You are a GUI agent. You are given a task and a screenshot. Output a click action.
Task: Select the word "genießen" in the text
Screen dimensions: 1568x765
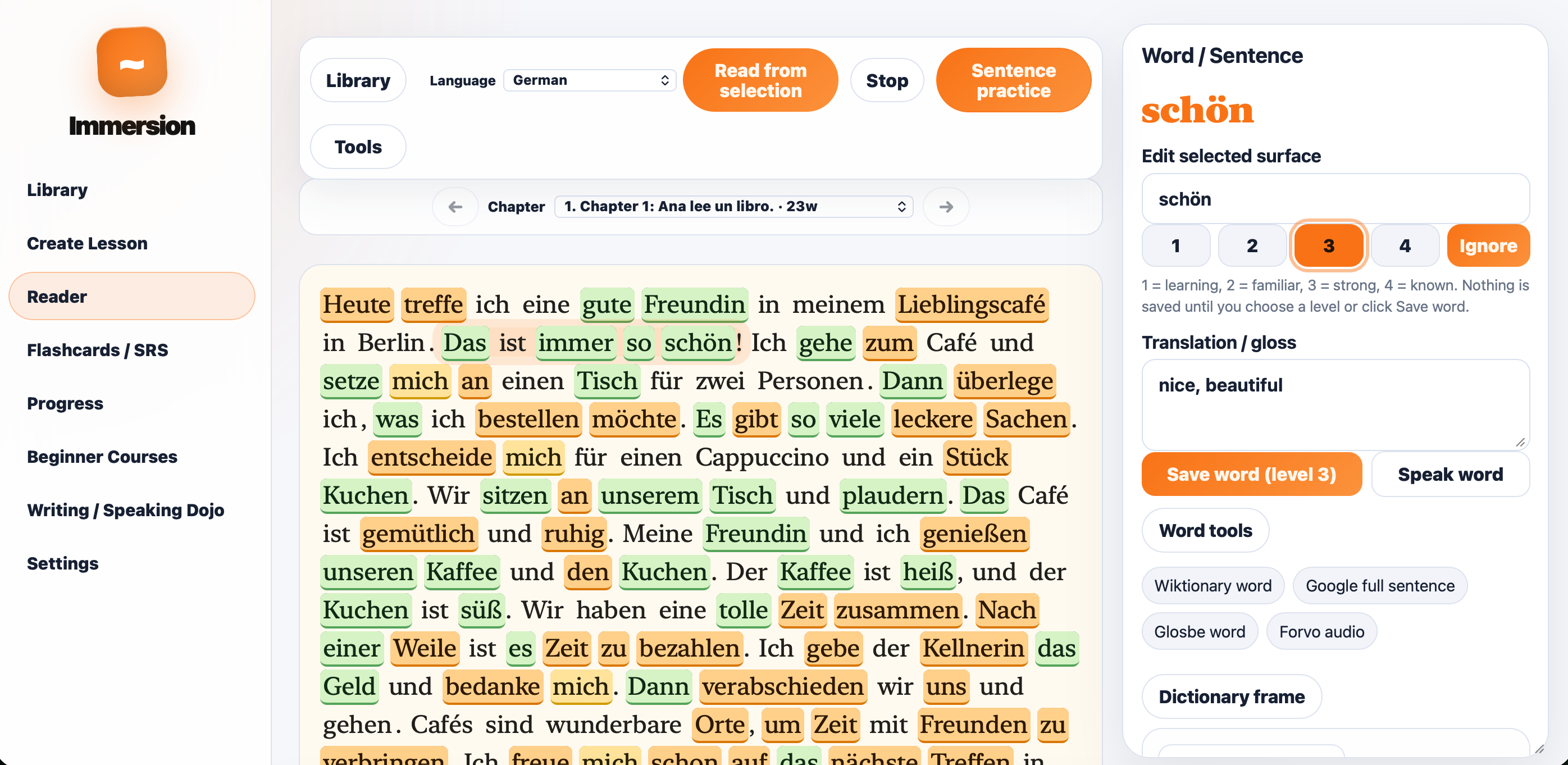click(974, 534)
